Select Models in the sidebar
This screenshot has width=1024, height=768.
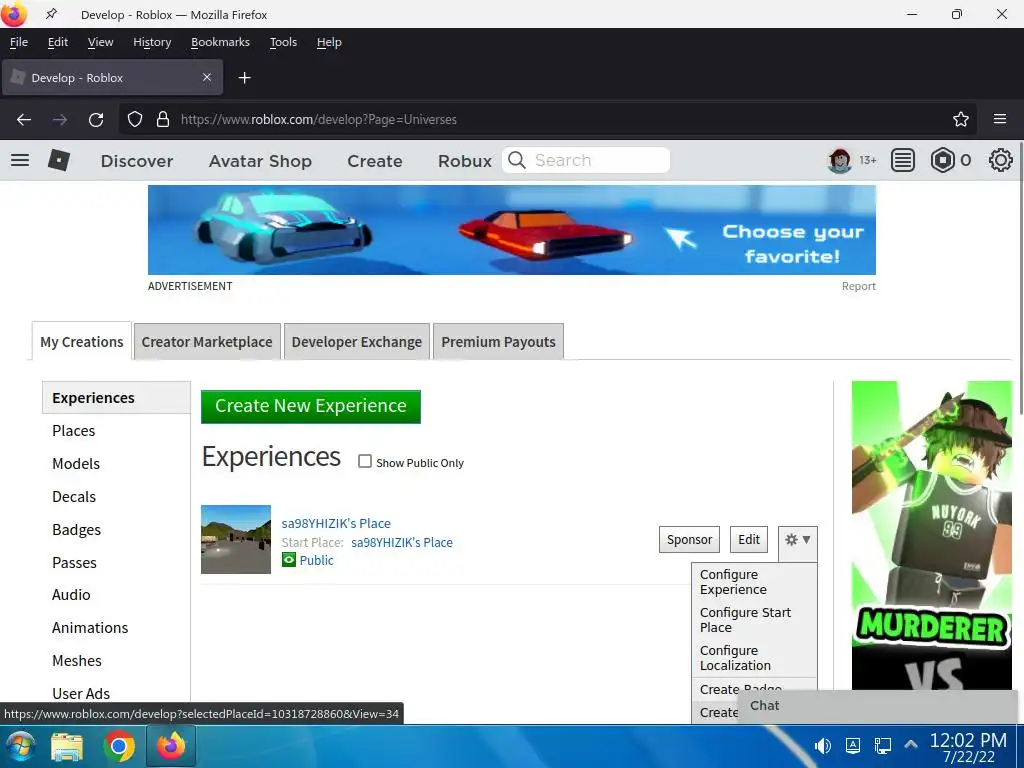pyautogui.click(x=76, y=464)
